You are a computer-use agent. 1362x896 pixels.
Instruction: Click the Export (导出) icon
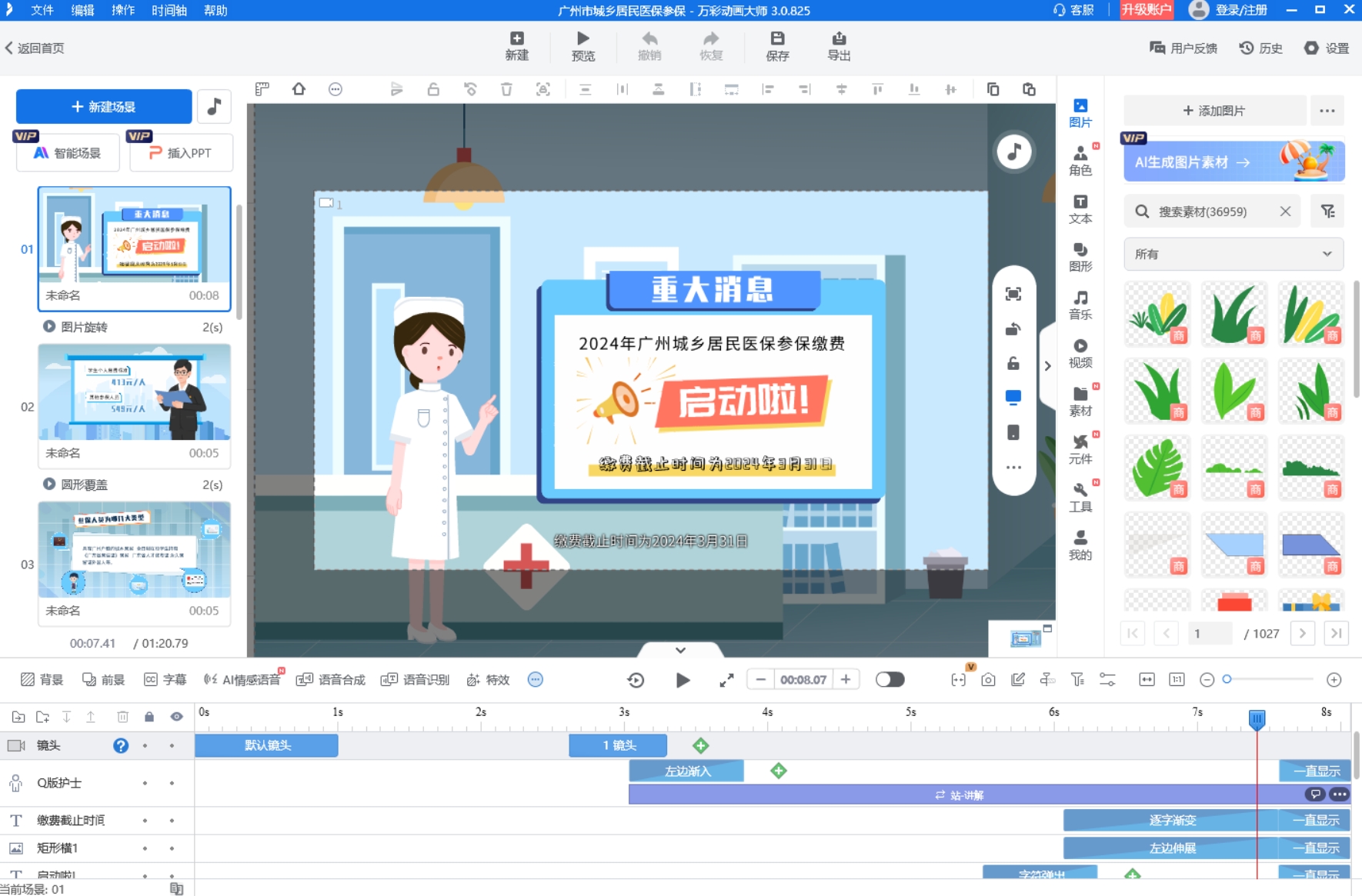click(838, 46)
